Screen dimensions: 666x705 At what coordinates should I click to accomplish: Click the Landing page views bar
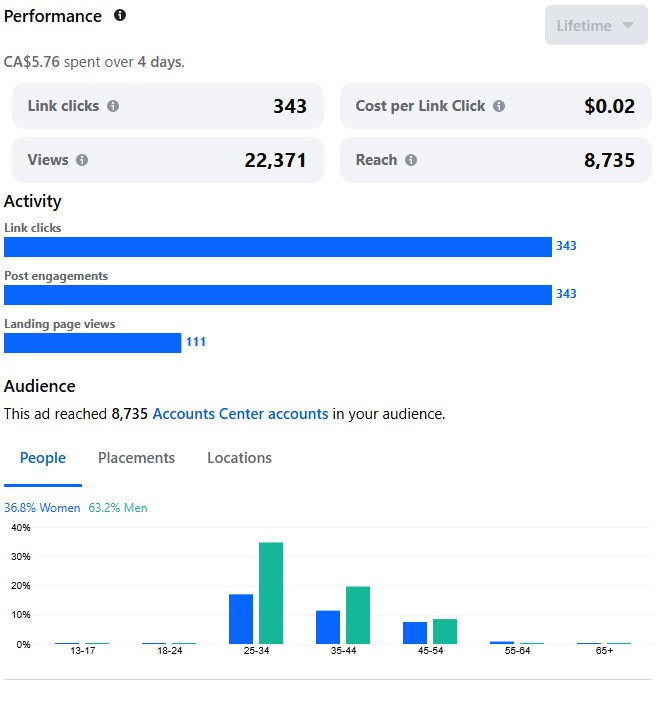coord(92,343)
